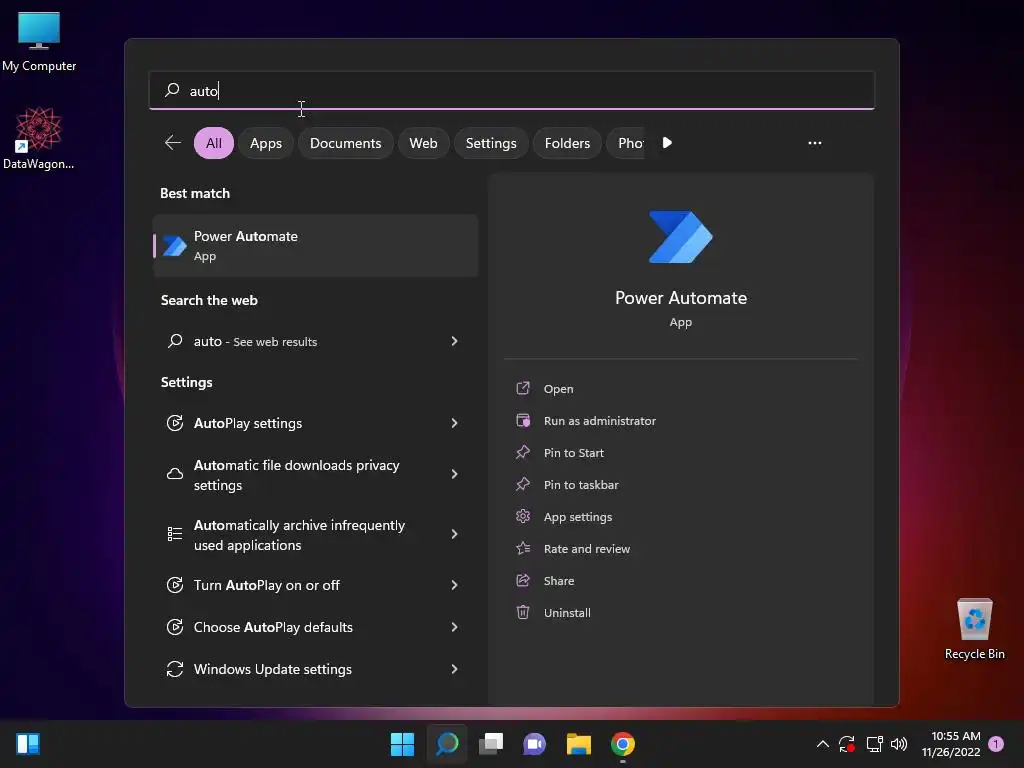Expand chevron next to AutoPlay settings

pos(454,423)
